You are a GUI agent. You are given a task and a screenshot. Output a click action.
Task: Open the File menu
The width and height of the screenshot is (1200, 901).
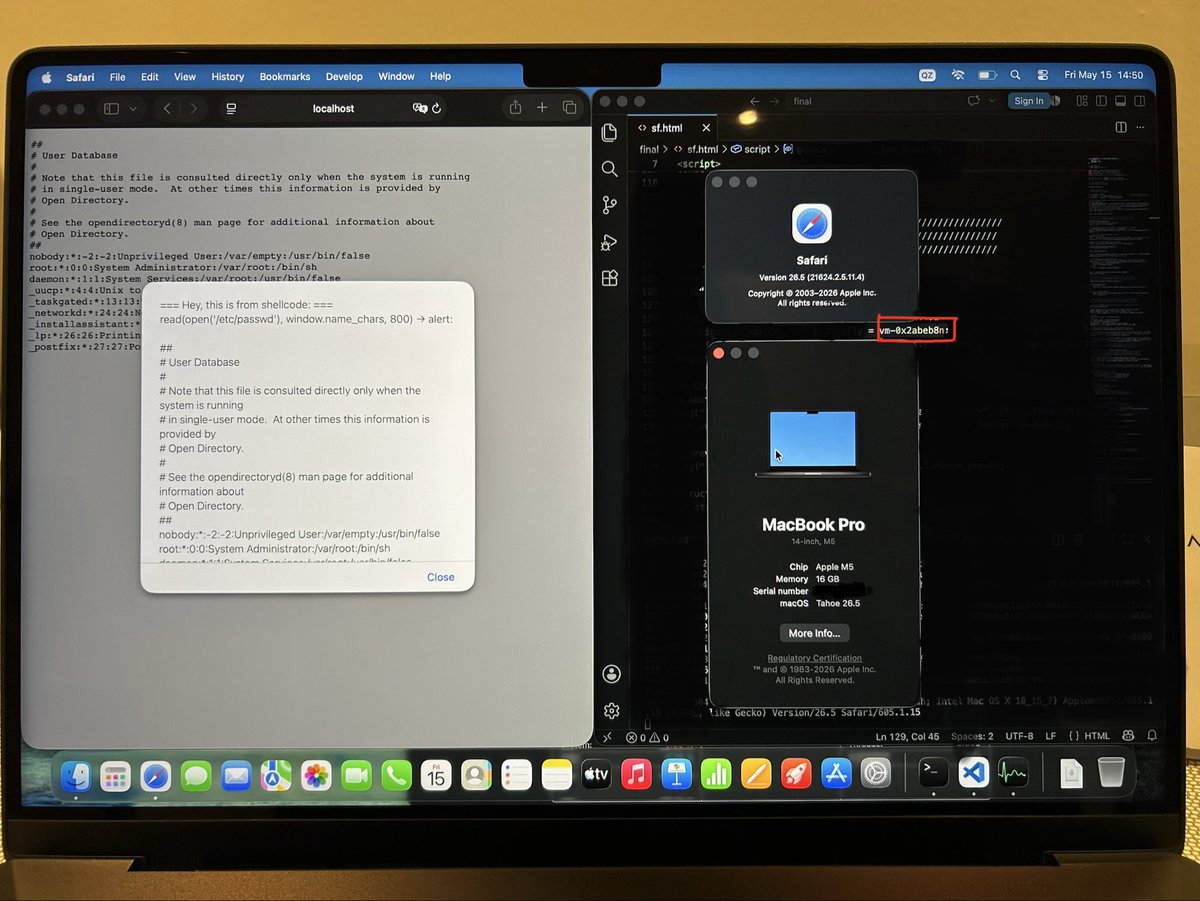point(117,76)
